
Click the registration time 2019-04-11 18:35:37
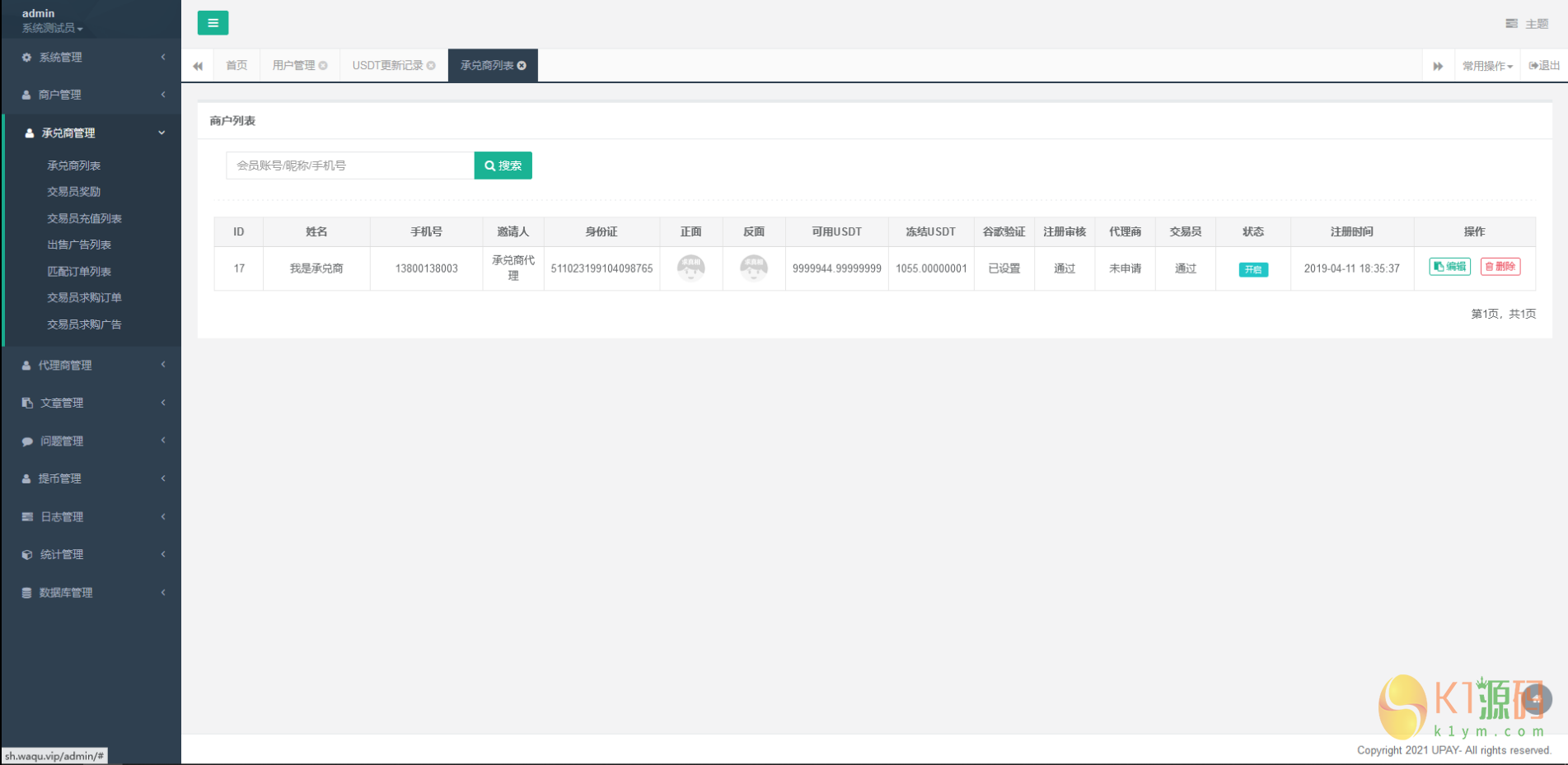[x=1352, y=268]
